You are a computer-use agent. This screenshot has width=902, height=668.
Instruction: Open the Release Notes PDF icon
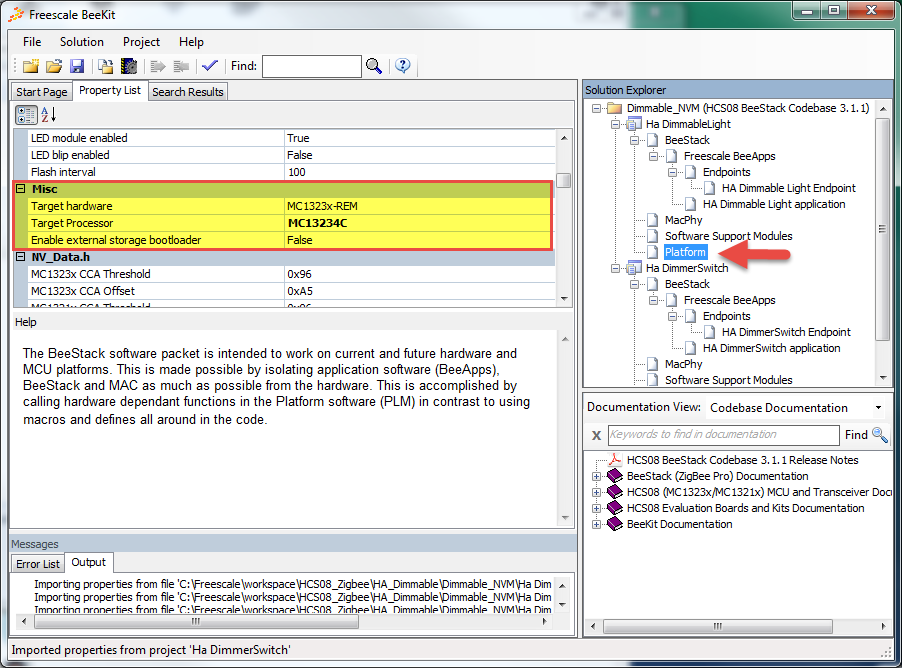tap(615, 459)
